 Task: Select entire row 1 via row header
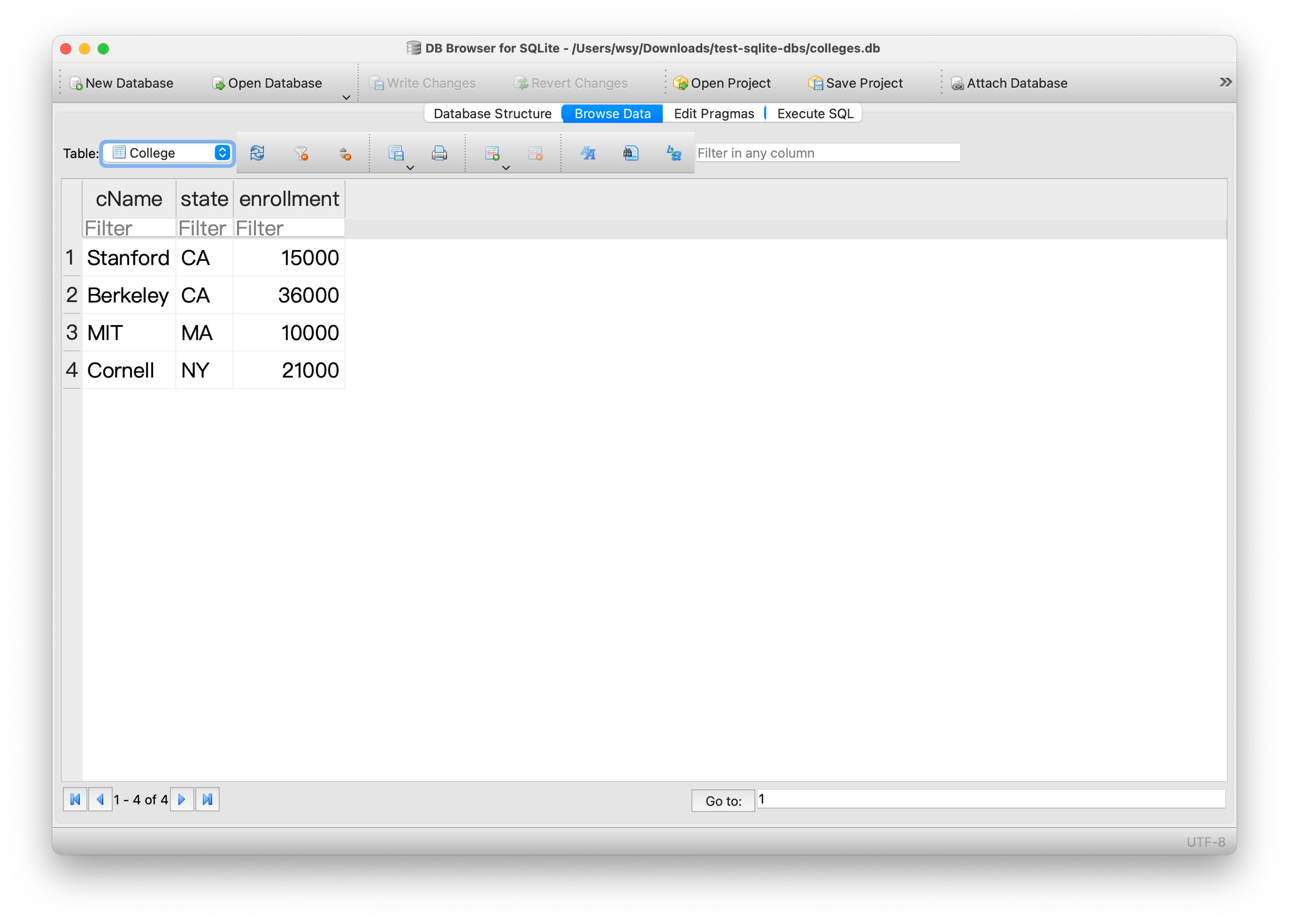click(x=72, y=258)
